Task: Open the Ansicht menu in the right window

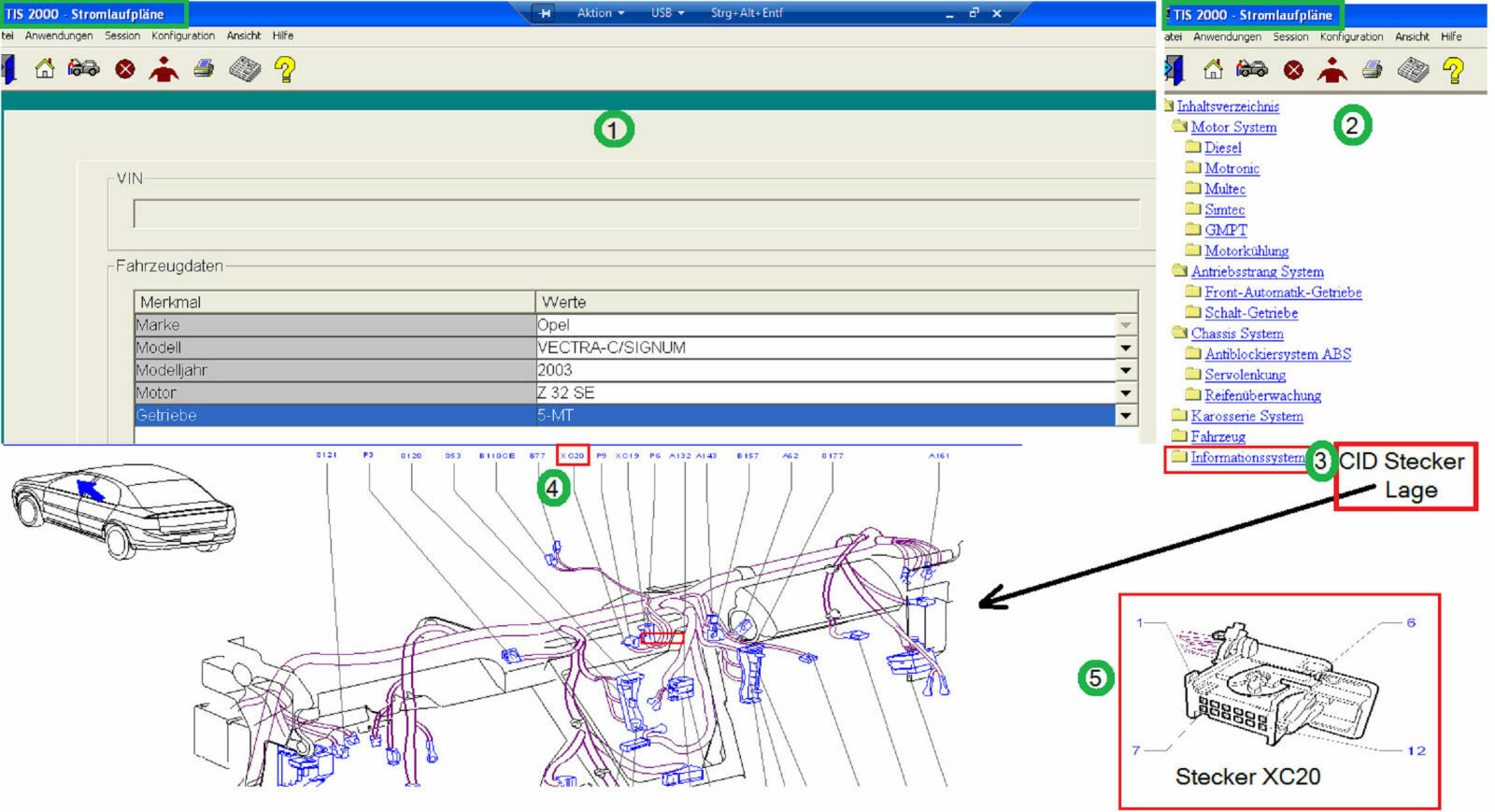Action: point(1411,36)
